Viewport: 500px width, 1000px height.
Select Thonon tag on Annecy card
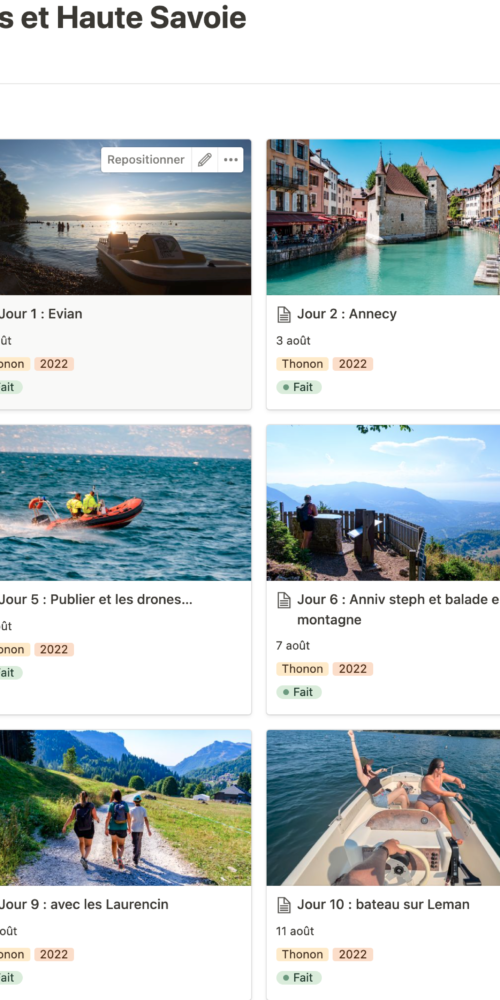pyautogui.click(x=302, y=364)
